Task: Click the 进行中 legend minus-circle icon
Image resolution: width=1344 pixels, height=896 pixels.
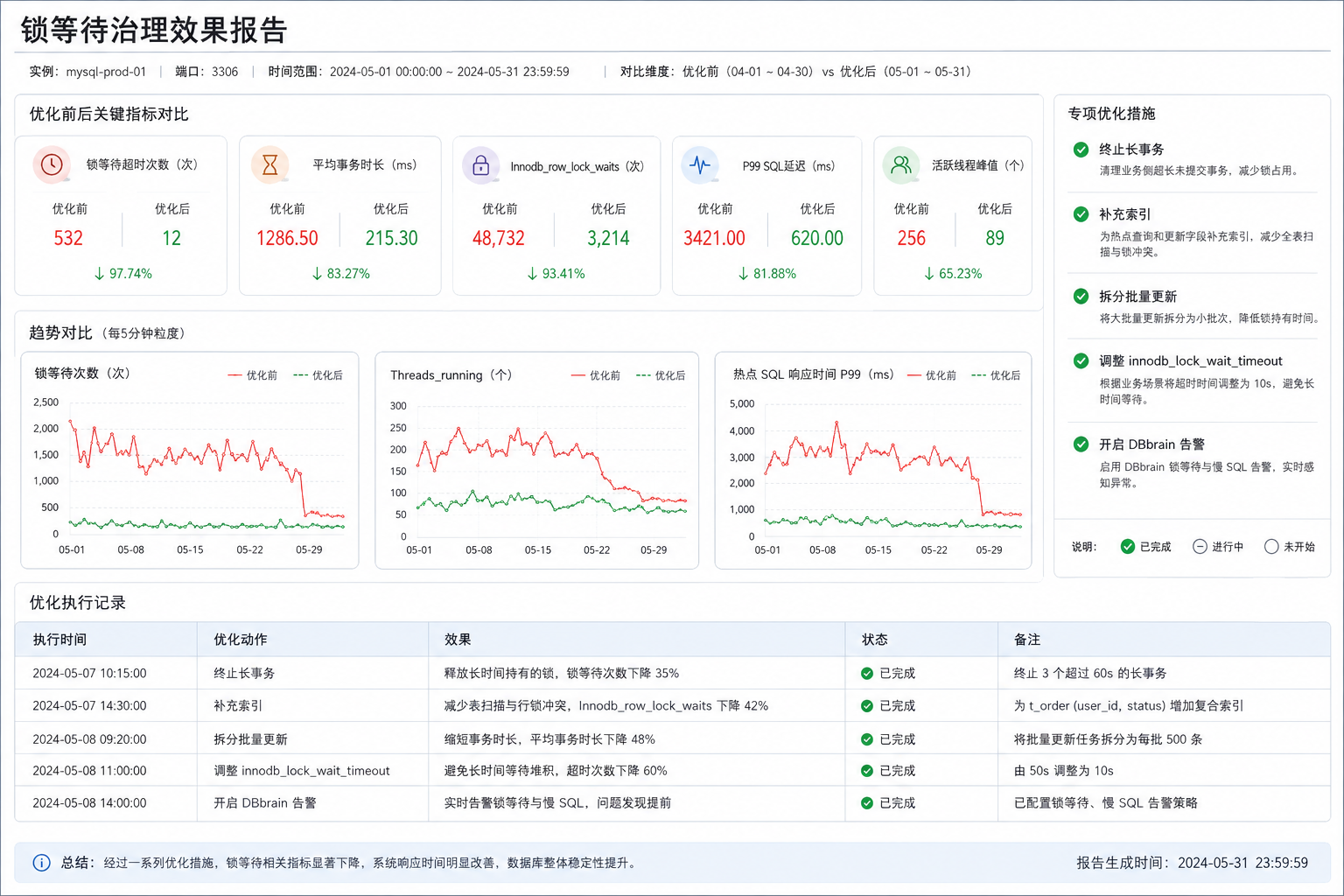Action: (x=1200, y=547)
